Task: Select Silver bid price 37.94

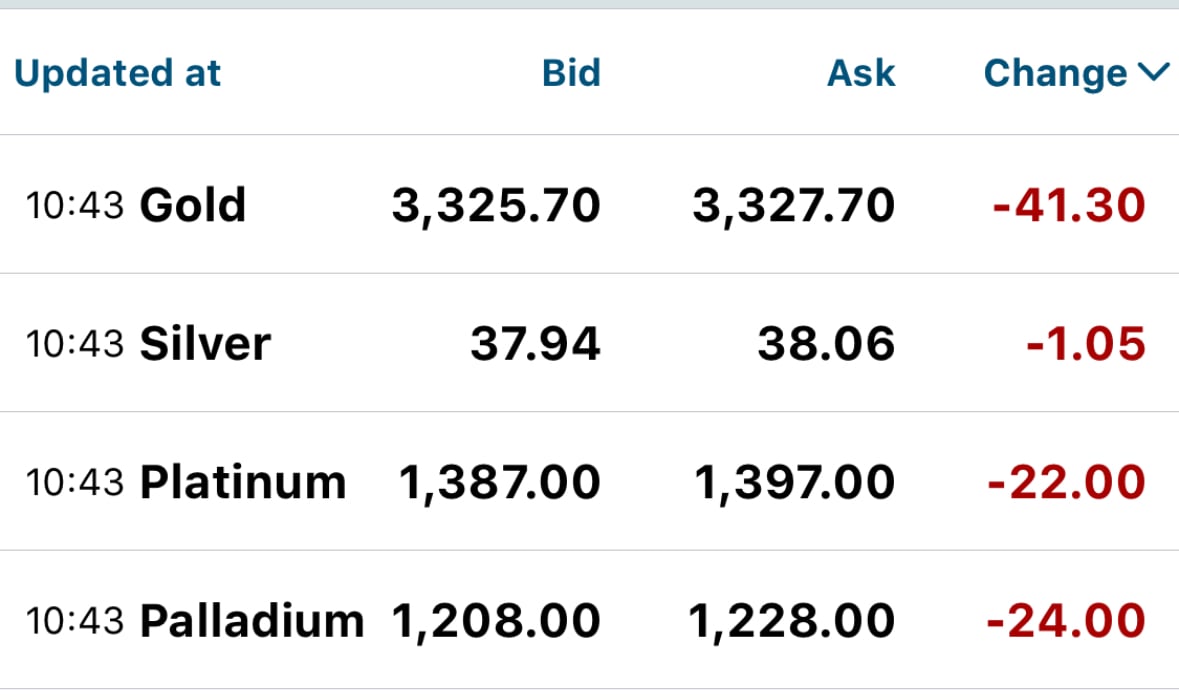Action: [535, 344]
